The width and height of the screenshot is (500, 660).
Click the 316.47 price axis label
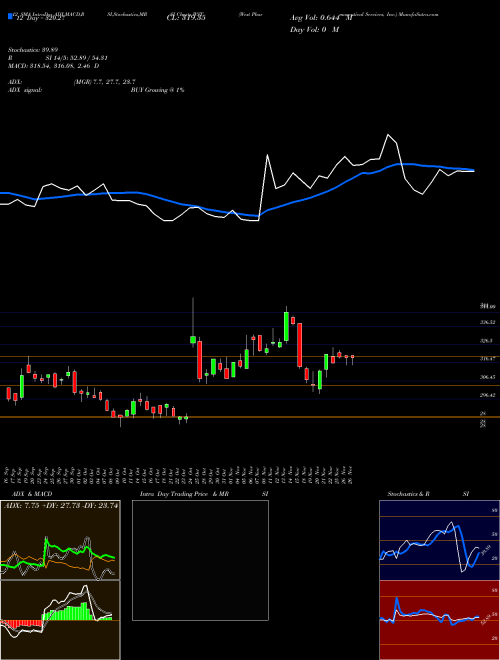coord(487,359)
